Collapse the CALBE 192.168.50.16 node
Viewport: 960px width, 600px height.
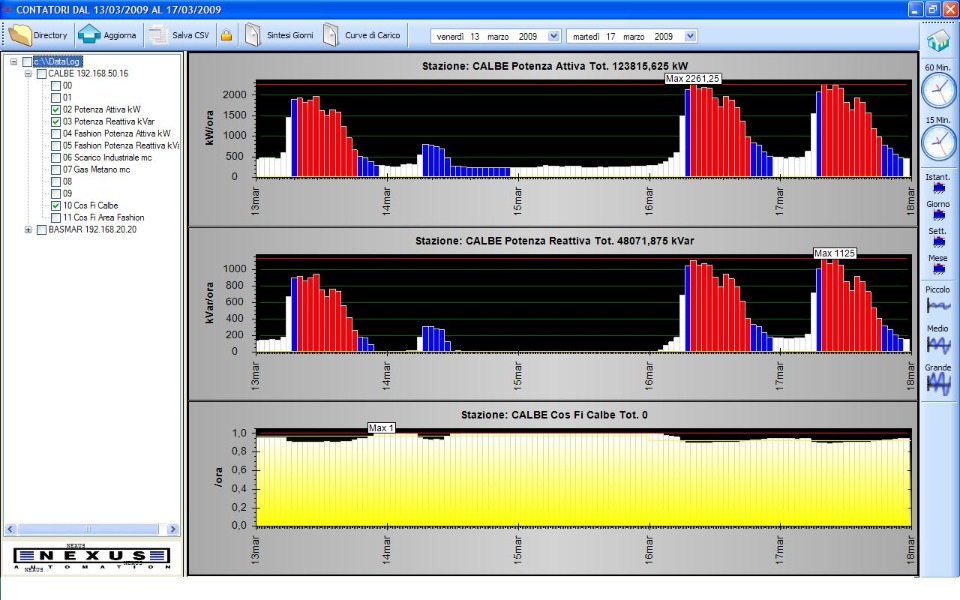click(x=28, y=73)
